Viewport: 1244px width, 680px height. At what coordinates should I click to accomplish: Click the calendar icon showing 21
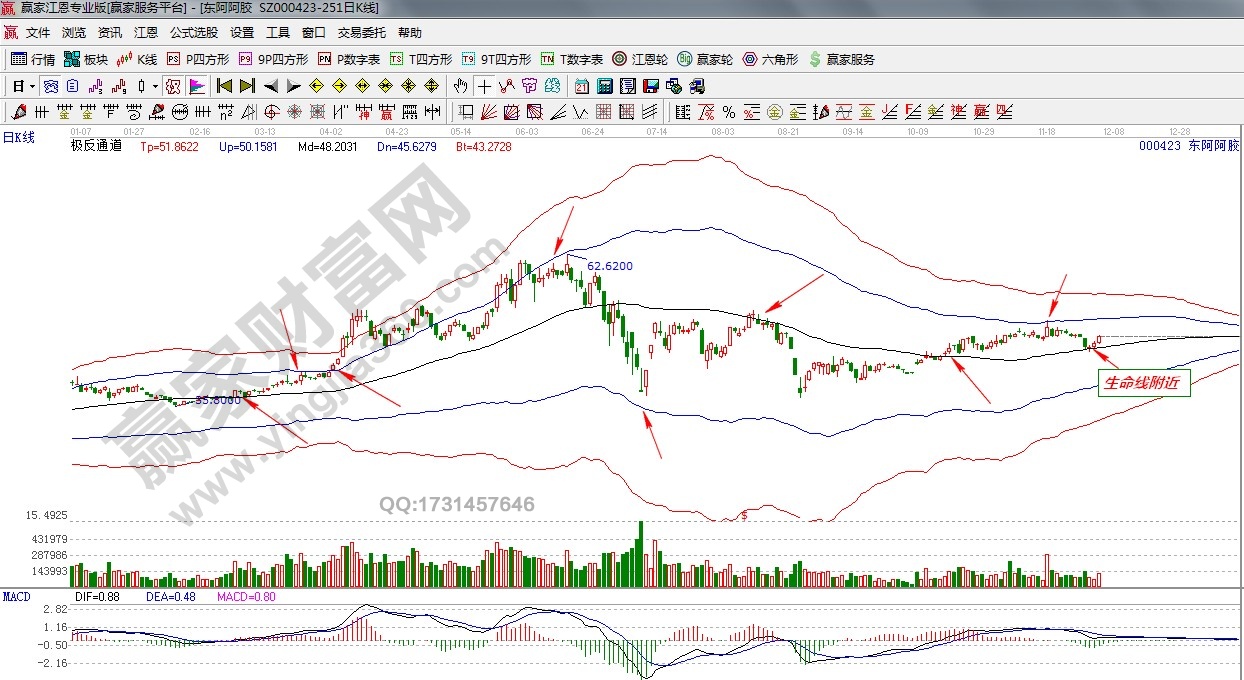tap(582, 86)
